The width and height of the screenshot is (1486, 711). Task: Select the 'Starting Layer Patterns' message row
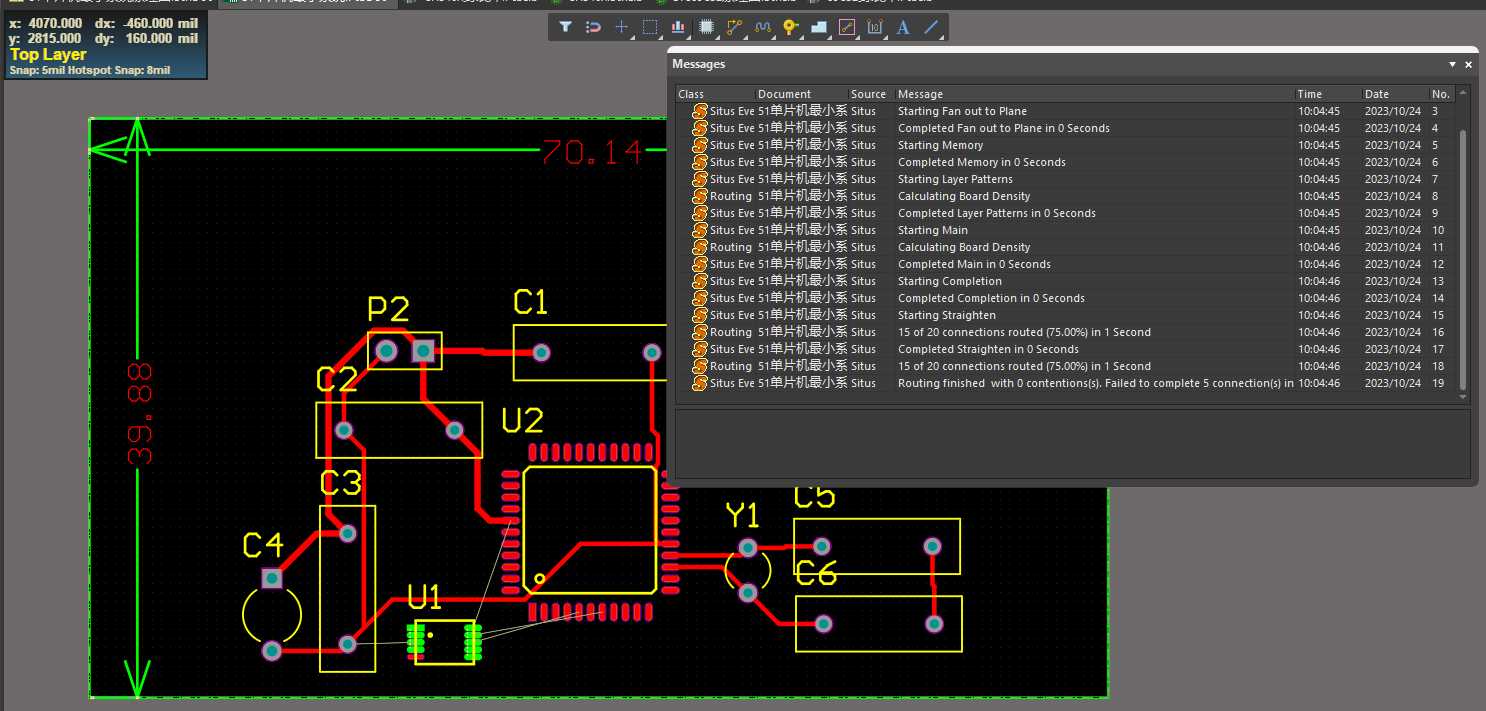pos(1066,179)
